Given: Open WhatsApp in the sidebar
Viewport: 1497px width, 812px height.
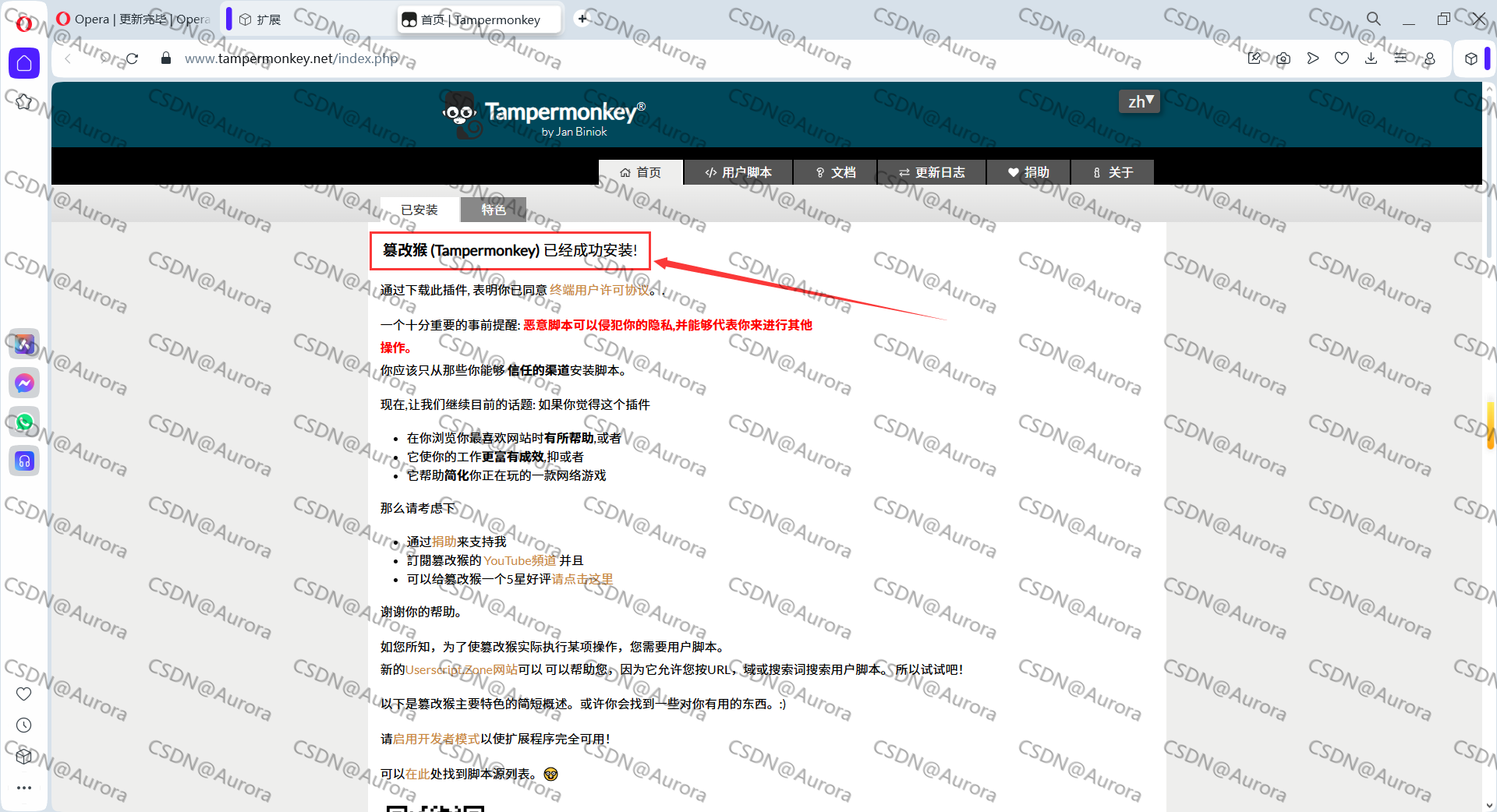Looking at the screenshot, I should click(24, 422).
